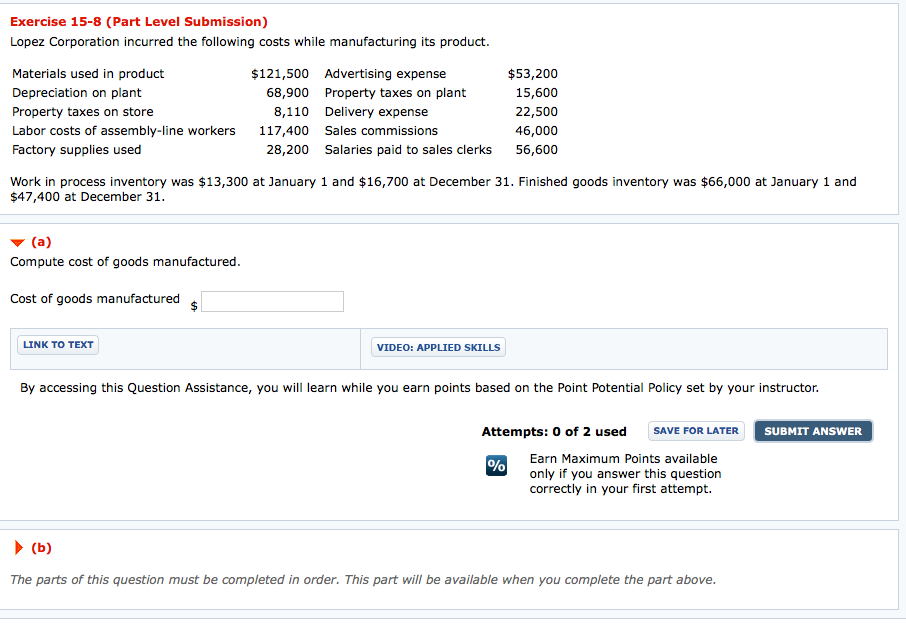Click the $121,500 materials amount
The height and width of the screenshot is (628, 906).
pyautogui.click(x=280, y=74)
